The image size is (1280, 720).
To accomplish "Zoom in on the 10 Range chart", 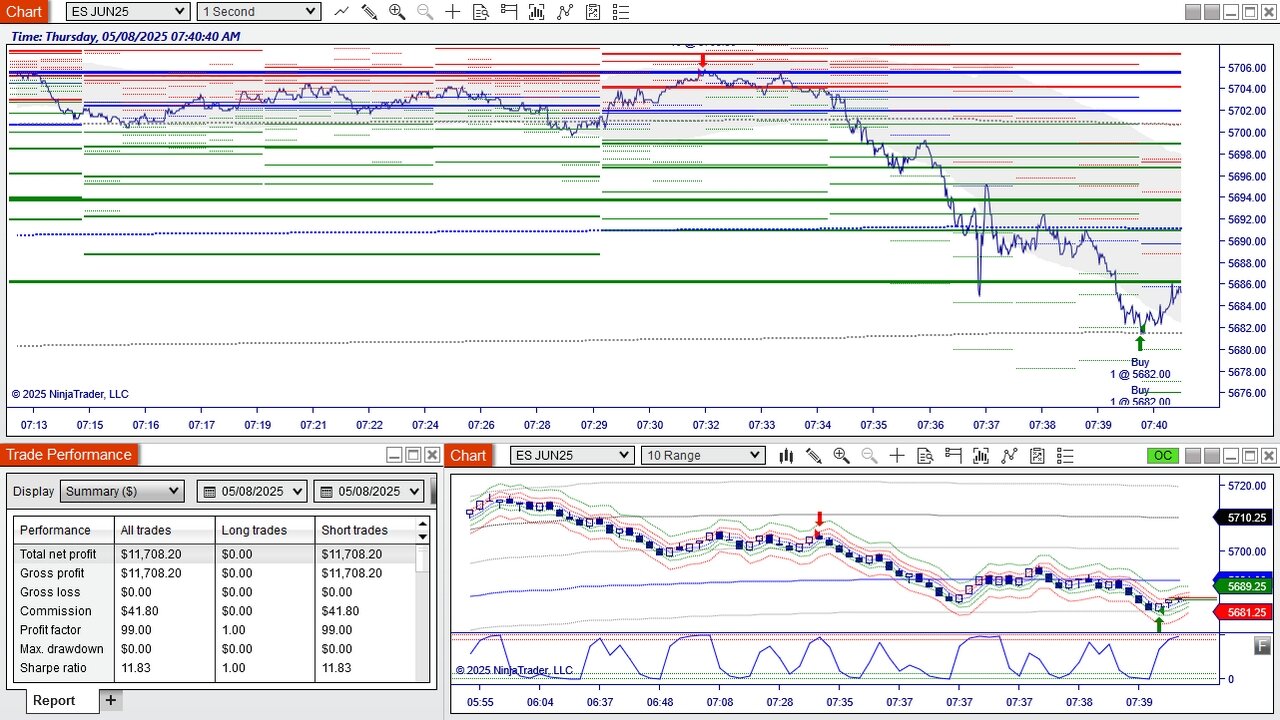I will pyautogui.click(x=841, y=456).
